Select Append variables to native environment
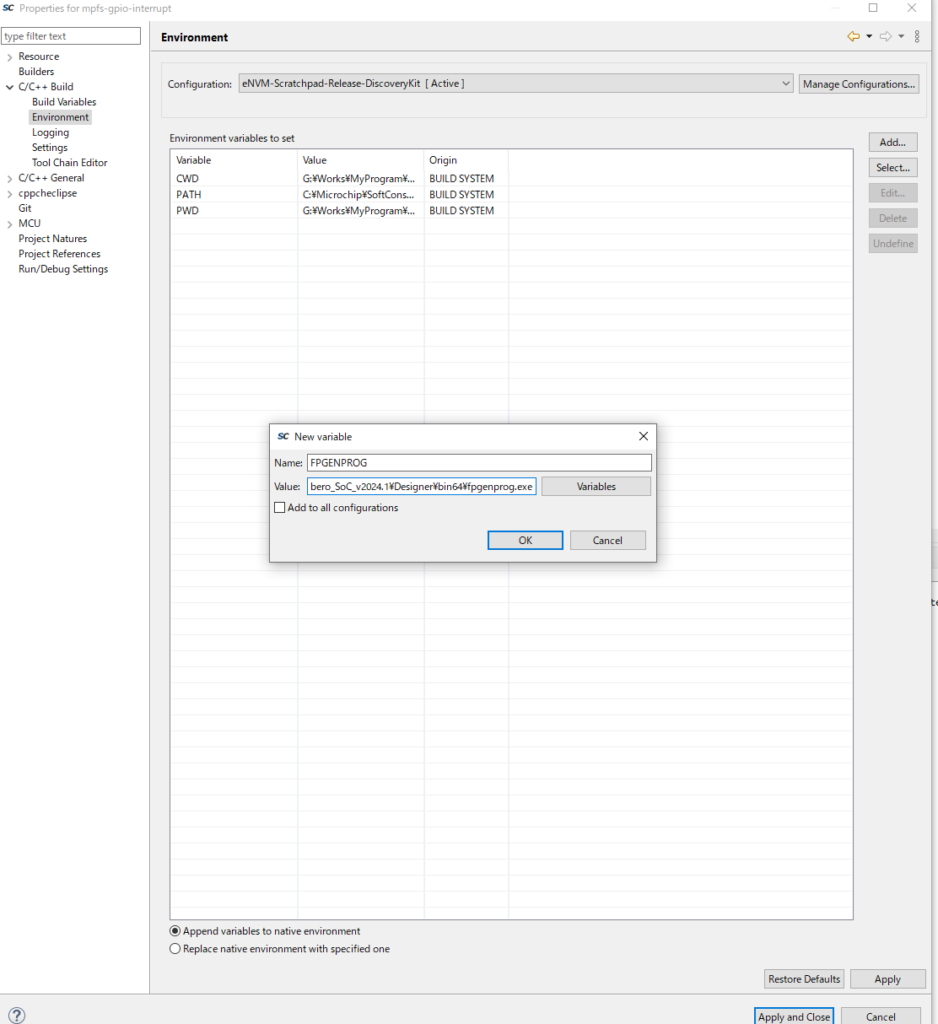 [x=176, y=931]
